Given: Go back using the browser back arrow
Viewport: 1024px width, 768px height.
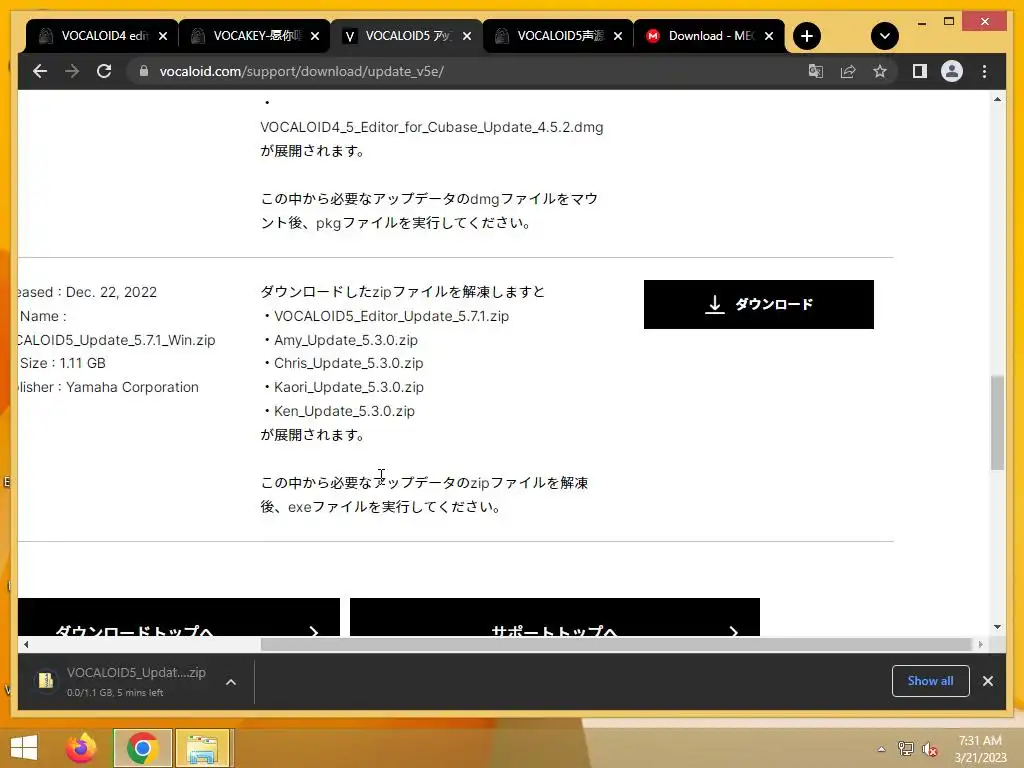Looking at the screenshot, I should coord(40,71).
